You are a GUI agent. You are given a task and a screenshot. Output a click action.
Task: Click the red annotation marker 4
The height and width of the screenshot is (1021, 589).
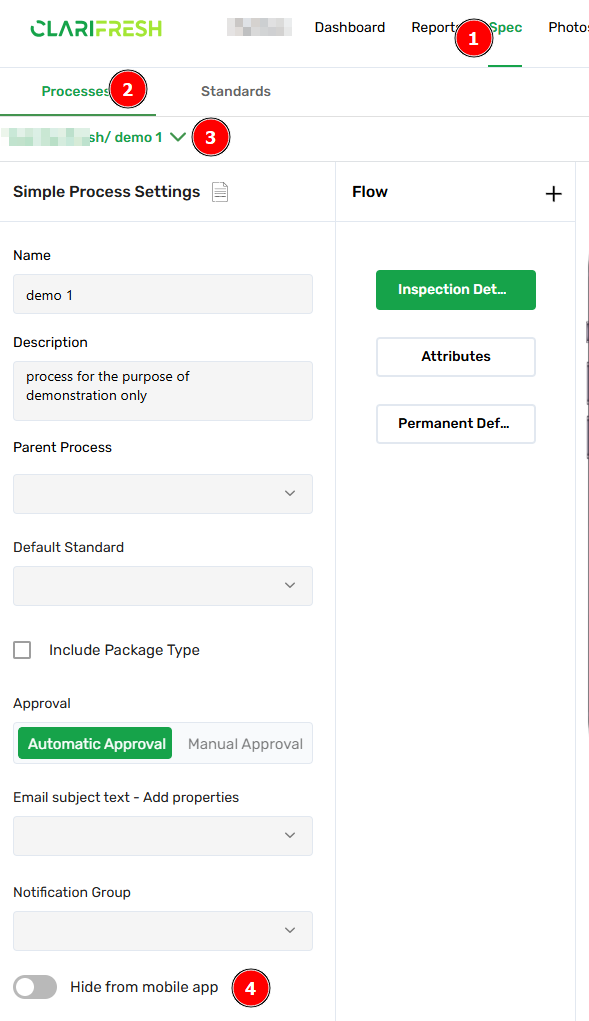pos(250,988)
